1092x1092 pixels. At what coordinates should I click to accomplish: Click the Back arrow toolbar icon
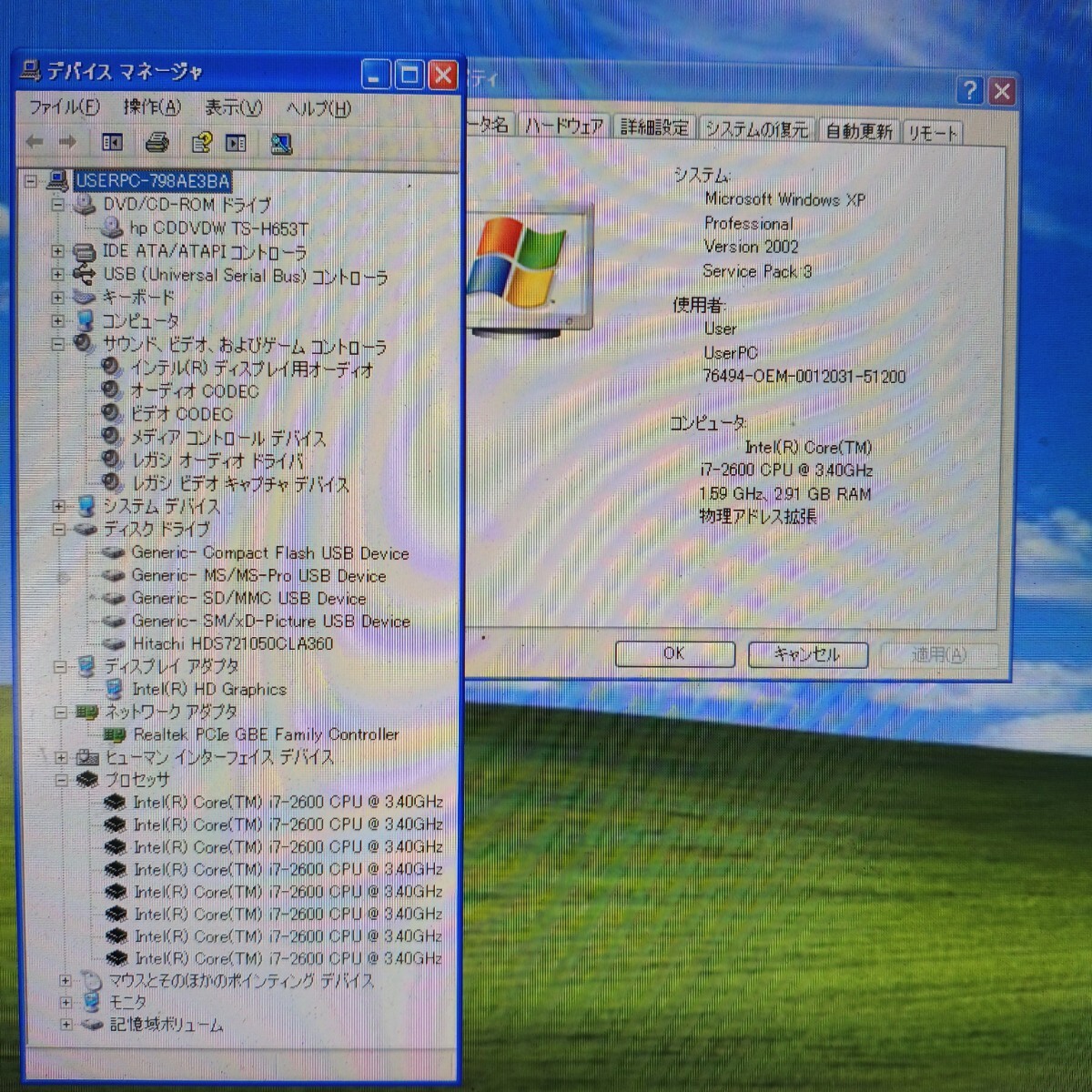[x=35, y=142]
